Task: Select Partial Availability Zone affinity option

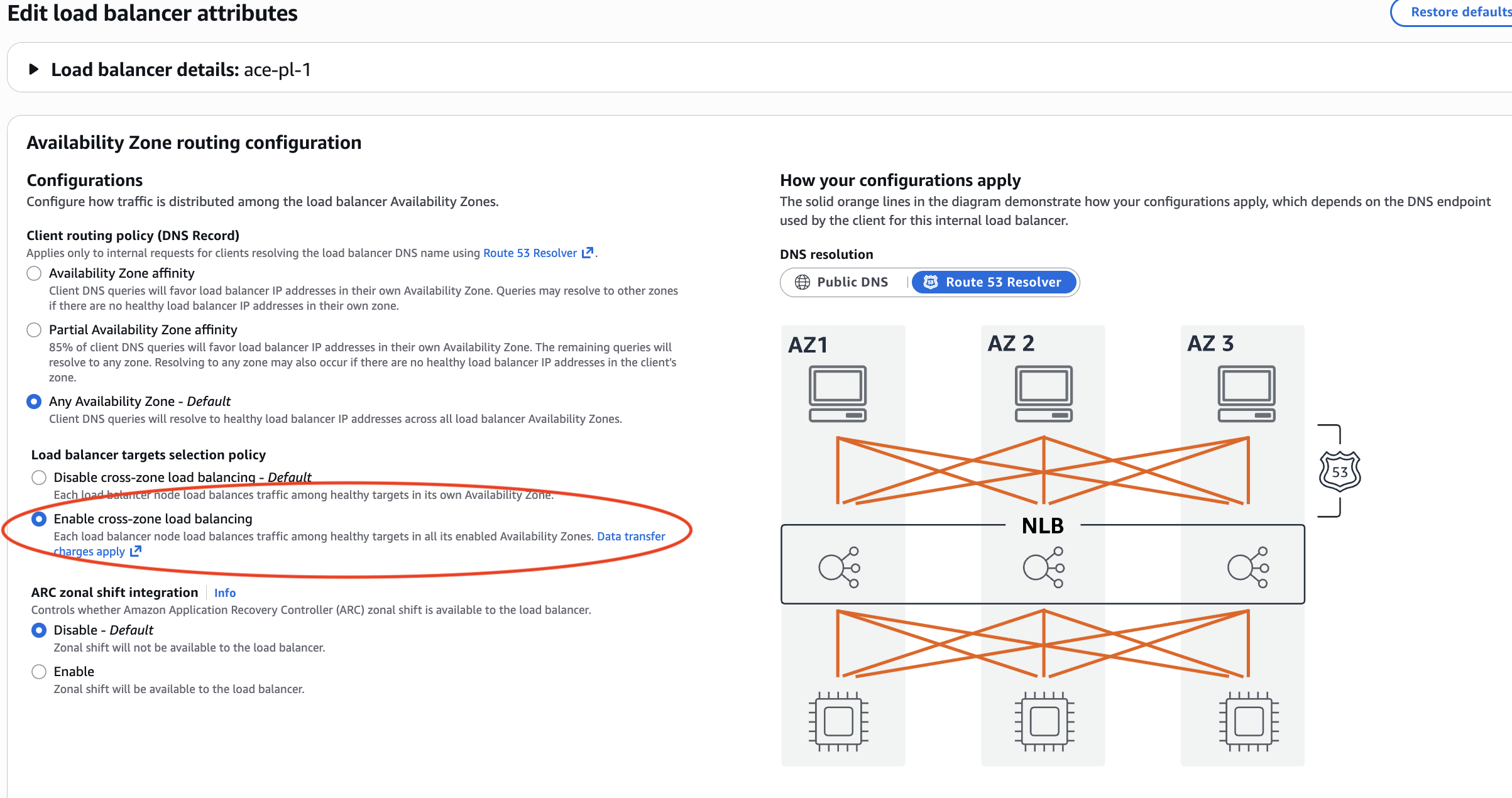Action: [34, 329]
